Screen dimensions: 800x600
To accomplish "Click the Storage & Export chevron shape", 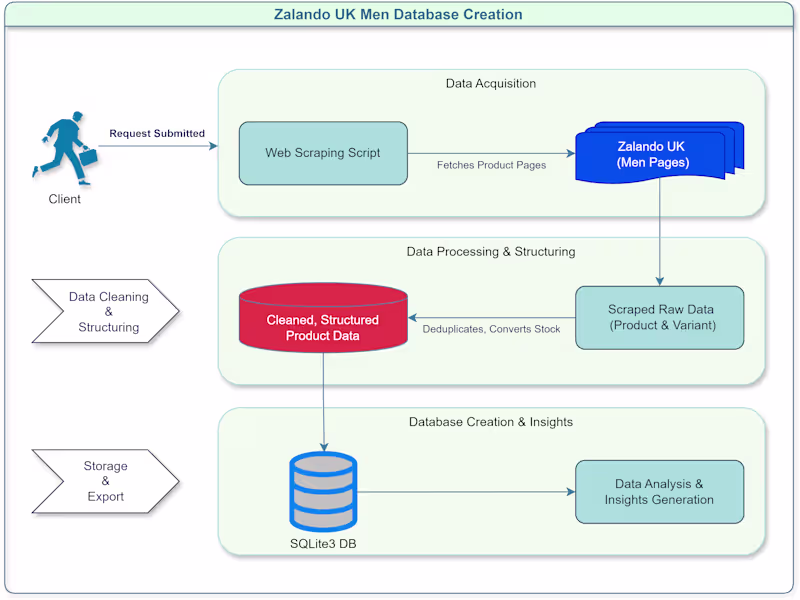I will pyautogui.click(x=106, y=481).
